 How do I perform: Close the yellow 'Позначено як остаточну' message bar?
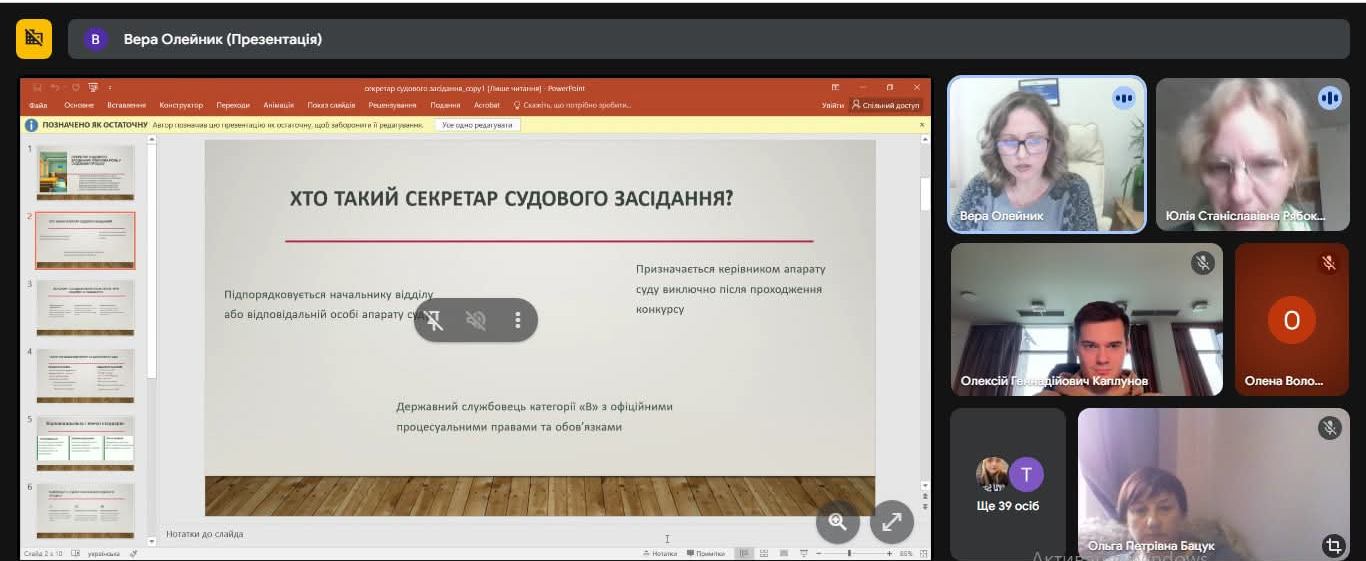click(922, 125)
